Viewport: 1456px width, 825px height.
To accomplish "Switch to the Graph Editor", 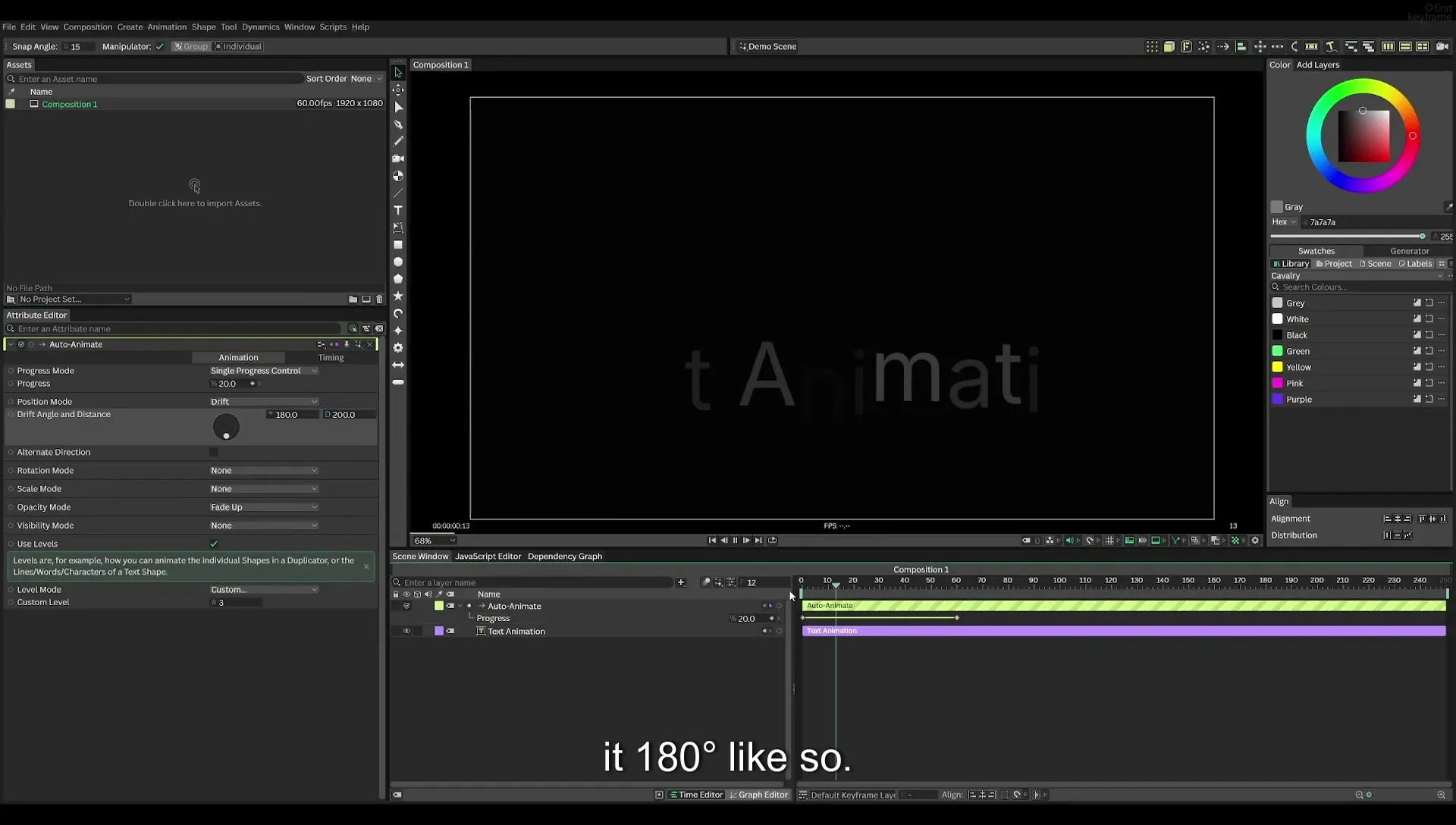I will [x=758, y=795].
